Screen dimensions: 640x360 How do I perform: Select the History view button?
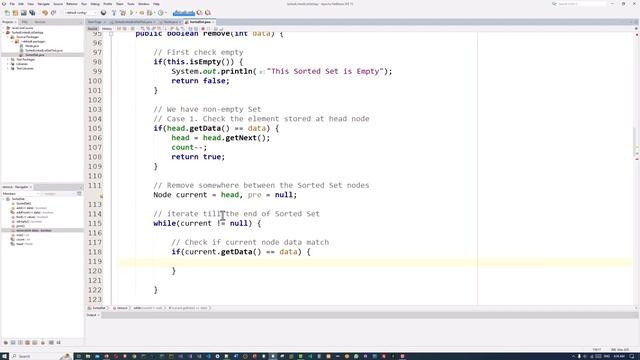(107, 29)
